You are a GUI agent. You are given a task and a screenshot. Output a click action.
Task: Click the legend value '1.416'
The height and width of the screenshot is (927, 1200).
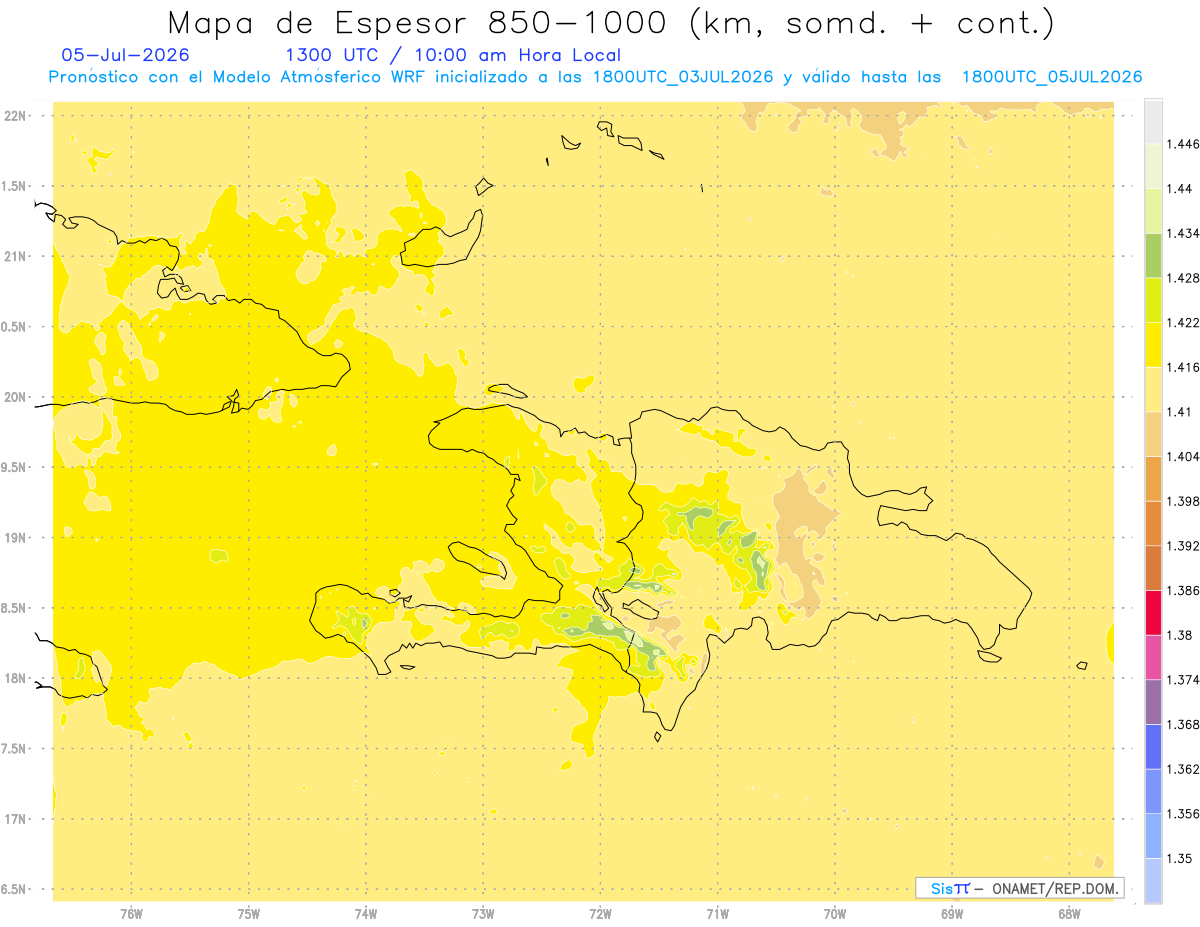pos(1184,367)
